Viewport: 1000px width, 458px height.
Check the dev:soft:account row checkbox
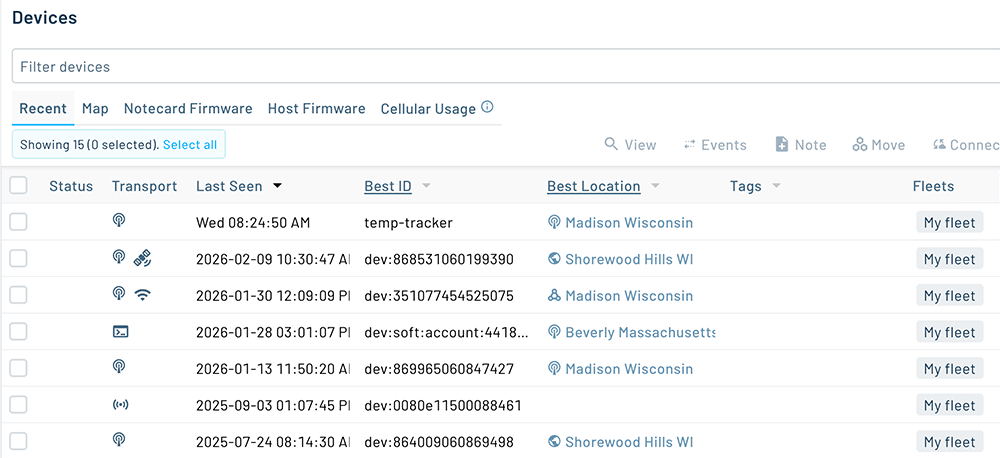click(18, 331)
